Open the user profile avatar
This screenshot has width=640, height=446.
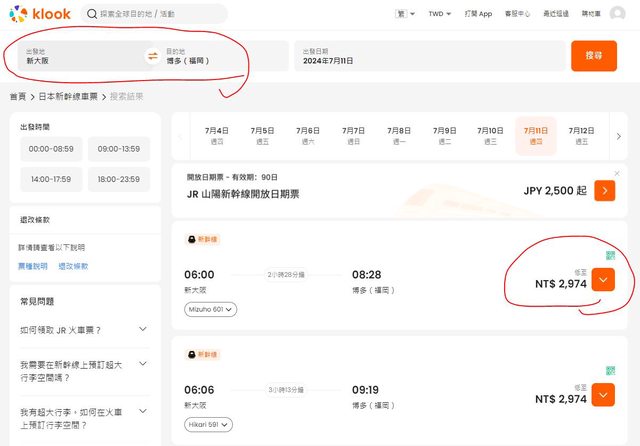pyautogui.click(x=617, y=14)
